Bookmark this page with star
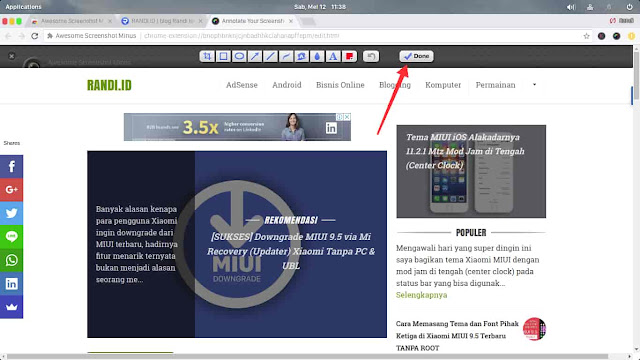Viewport: 640px width, 360px height. coord(587,36)
